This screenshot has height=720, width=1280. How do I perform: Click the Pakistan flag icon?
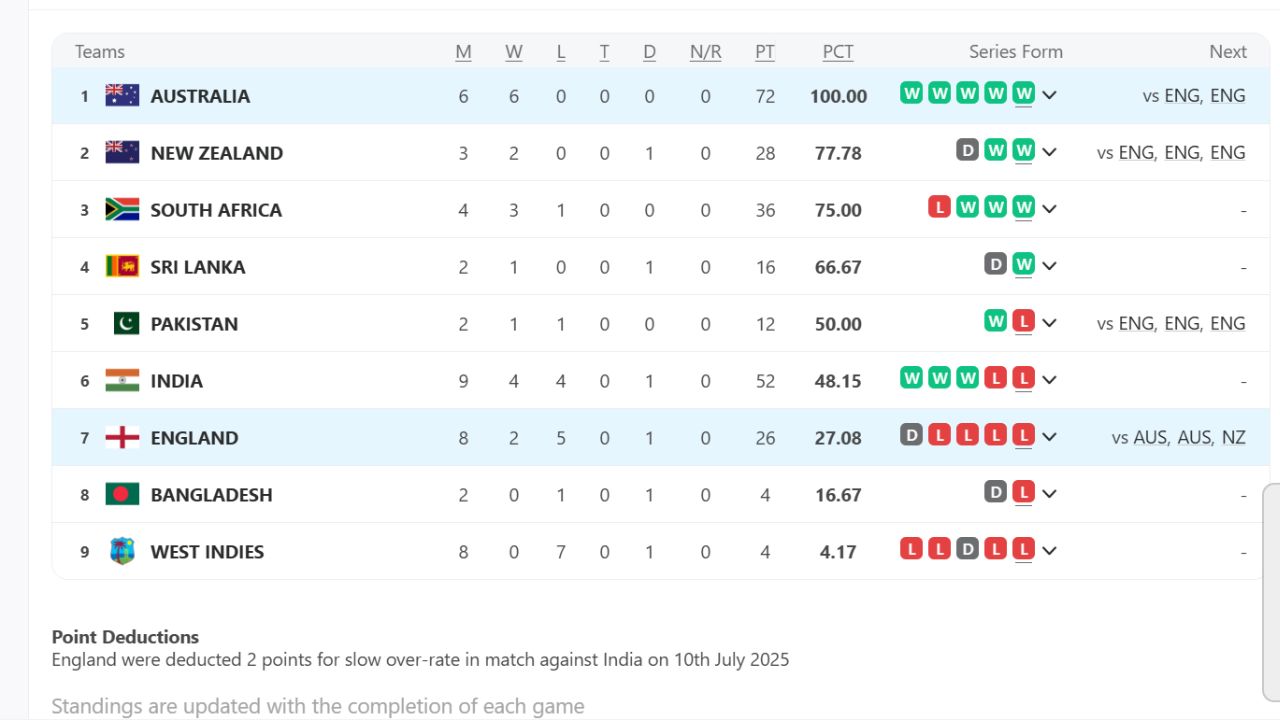(x=121, y=323)
